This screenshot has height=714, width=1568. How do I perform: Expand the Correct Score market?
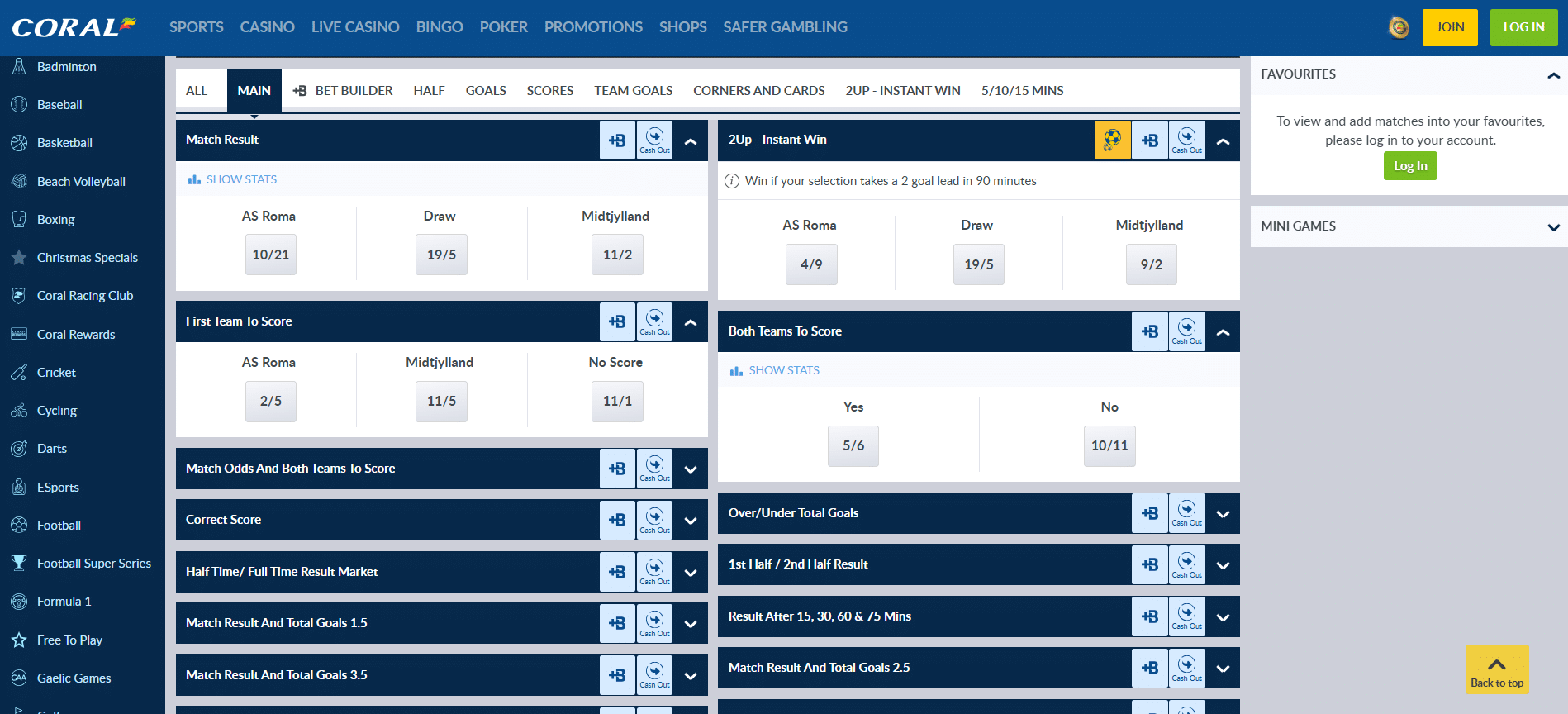tap(691, 521)
